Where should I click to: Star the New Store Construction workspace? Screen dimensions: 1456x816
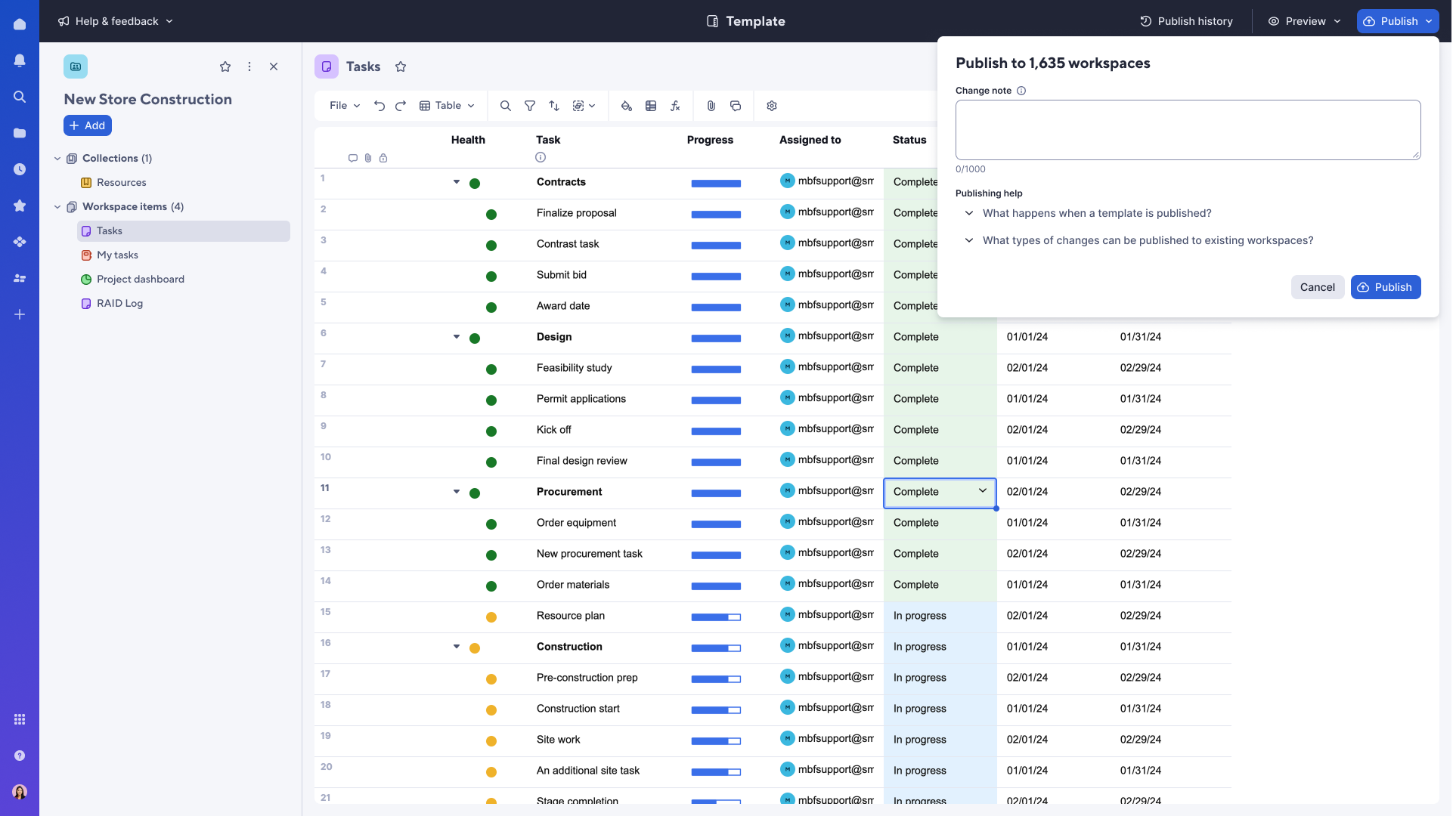(x=225, y=66)
